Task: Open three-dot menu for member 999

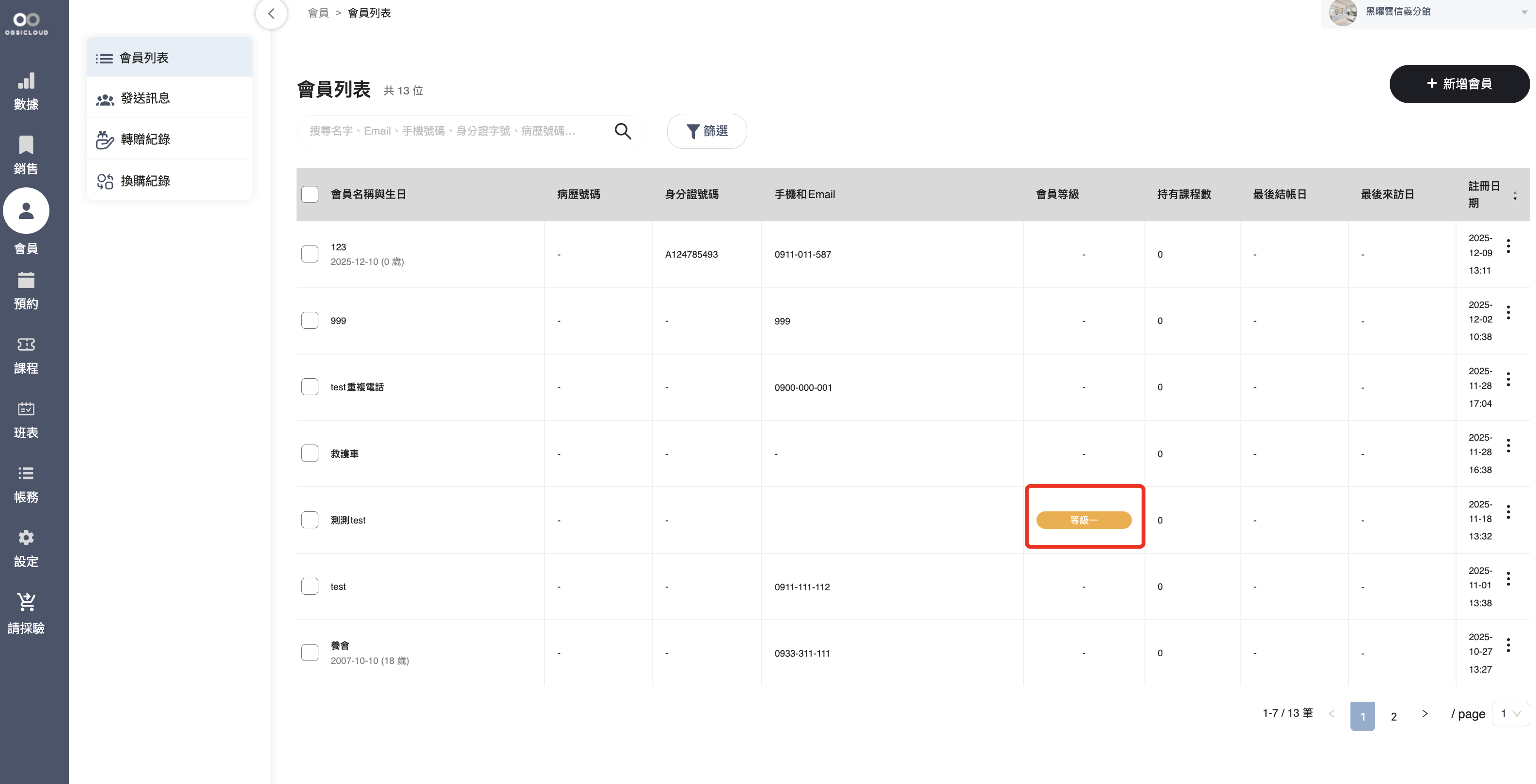Action: click(x=1508, y=312)
